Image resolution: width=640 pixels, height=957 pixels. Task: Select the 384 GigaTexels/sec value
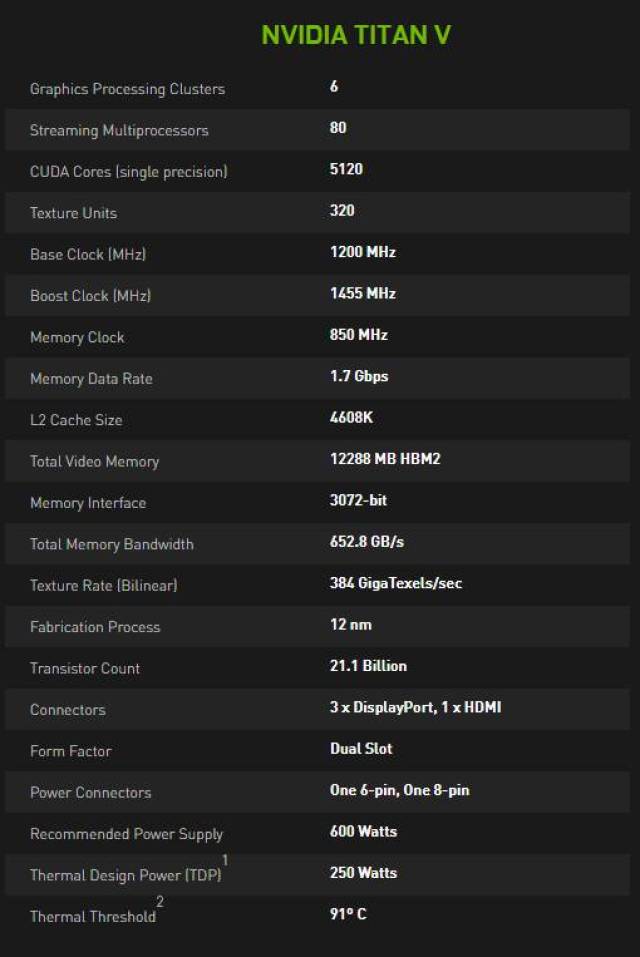396,583
